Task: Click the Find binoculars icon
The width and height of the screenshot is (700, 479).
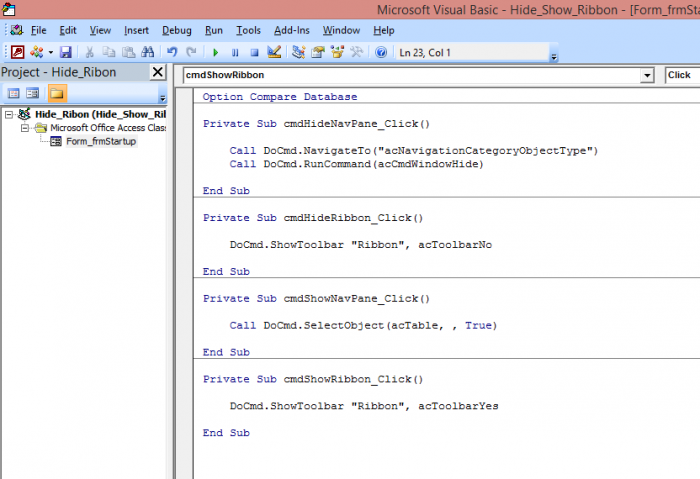Action: click(x=148, y=51)
